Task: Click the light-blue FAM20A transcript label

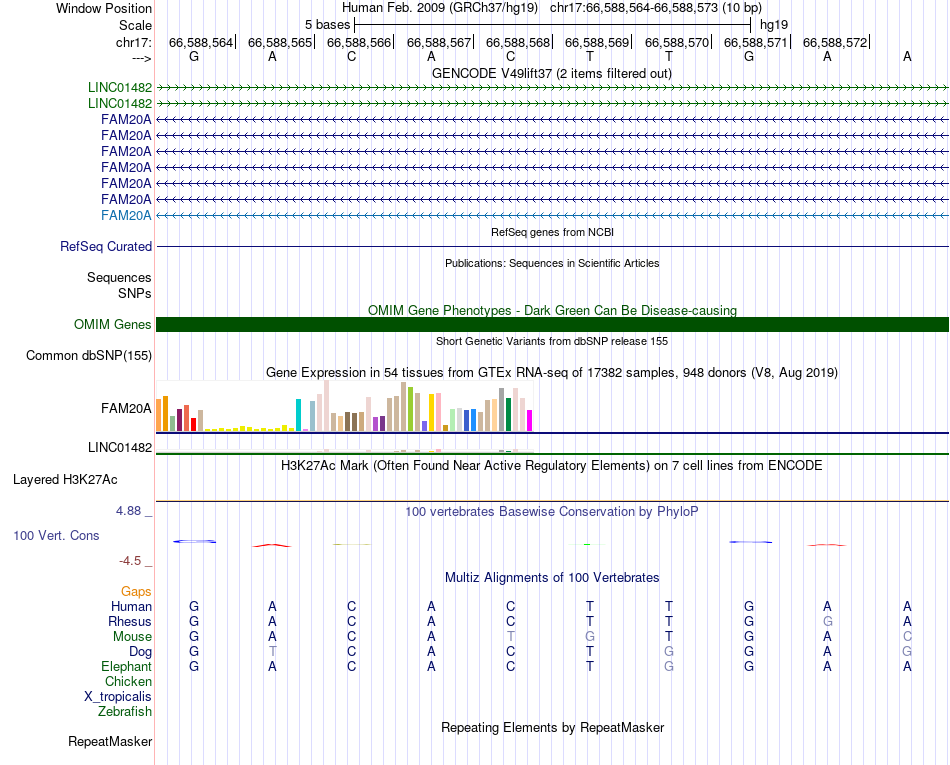Action: pos(126,216)
